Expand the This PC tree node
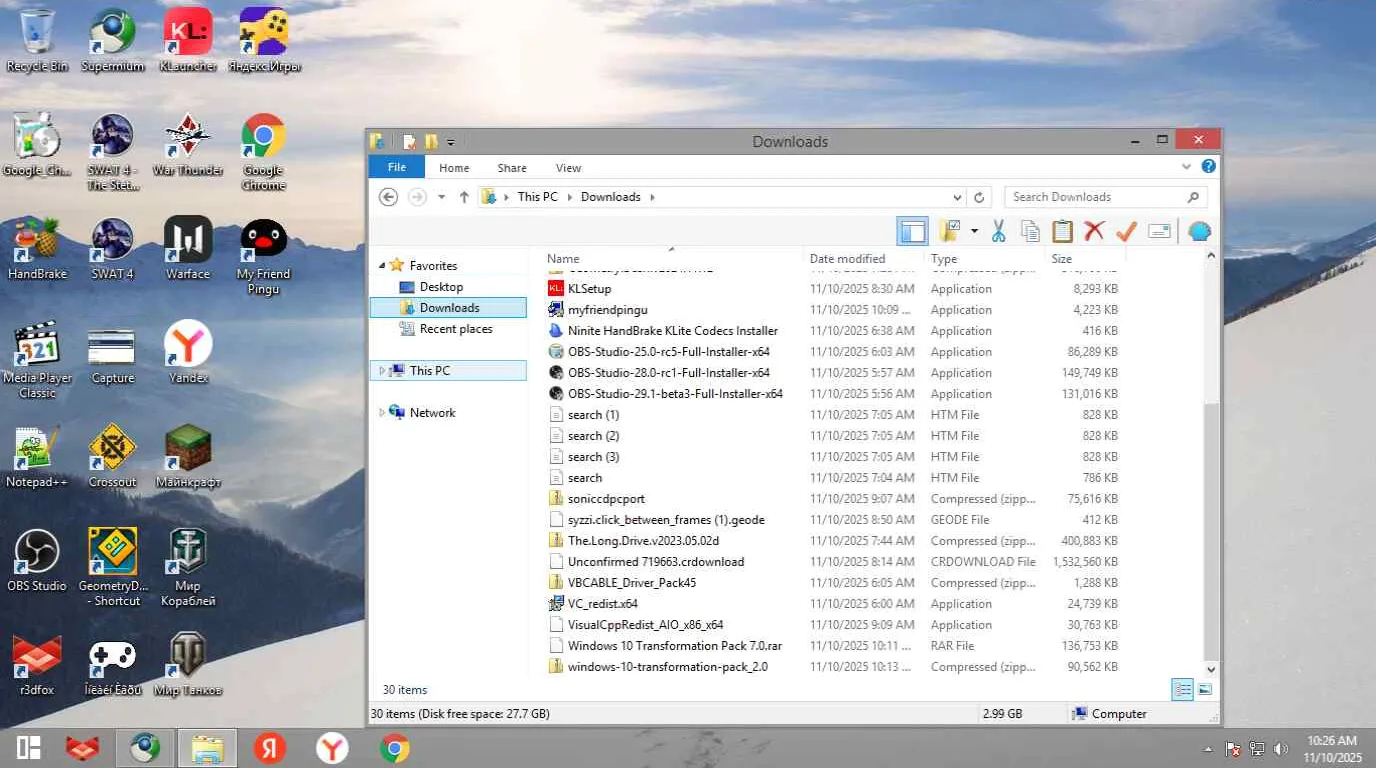The image size is (1376, 768). pyautogui.click(x=381, y=371)
